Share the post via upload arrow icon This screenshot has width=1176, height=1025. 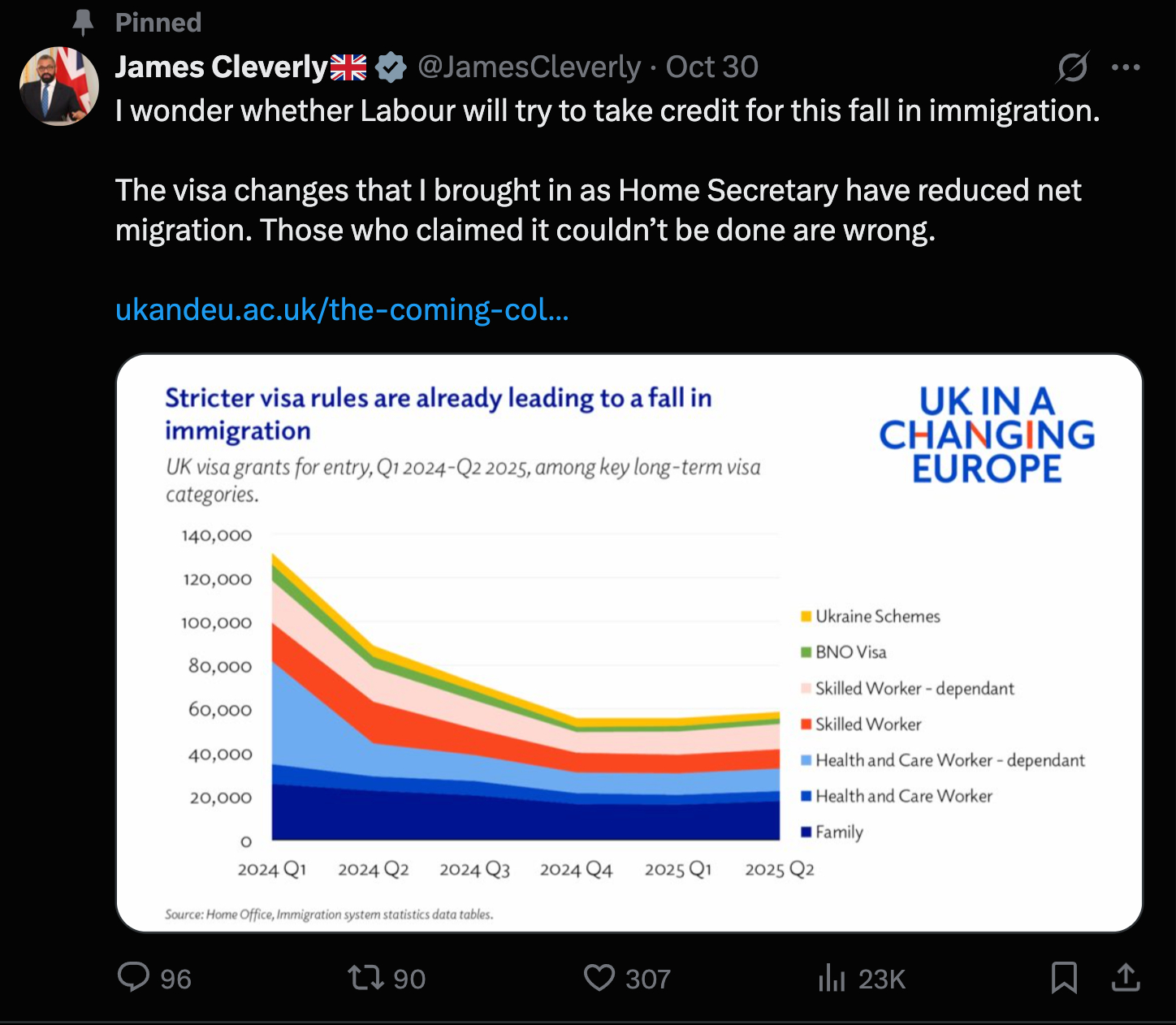[x=1126, y=977]
